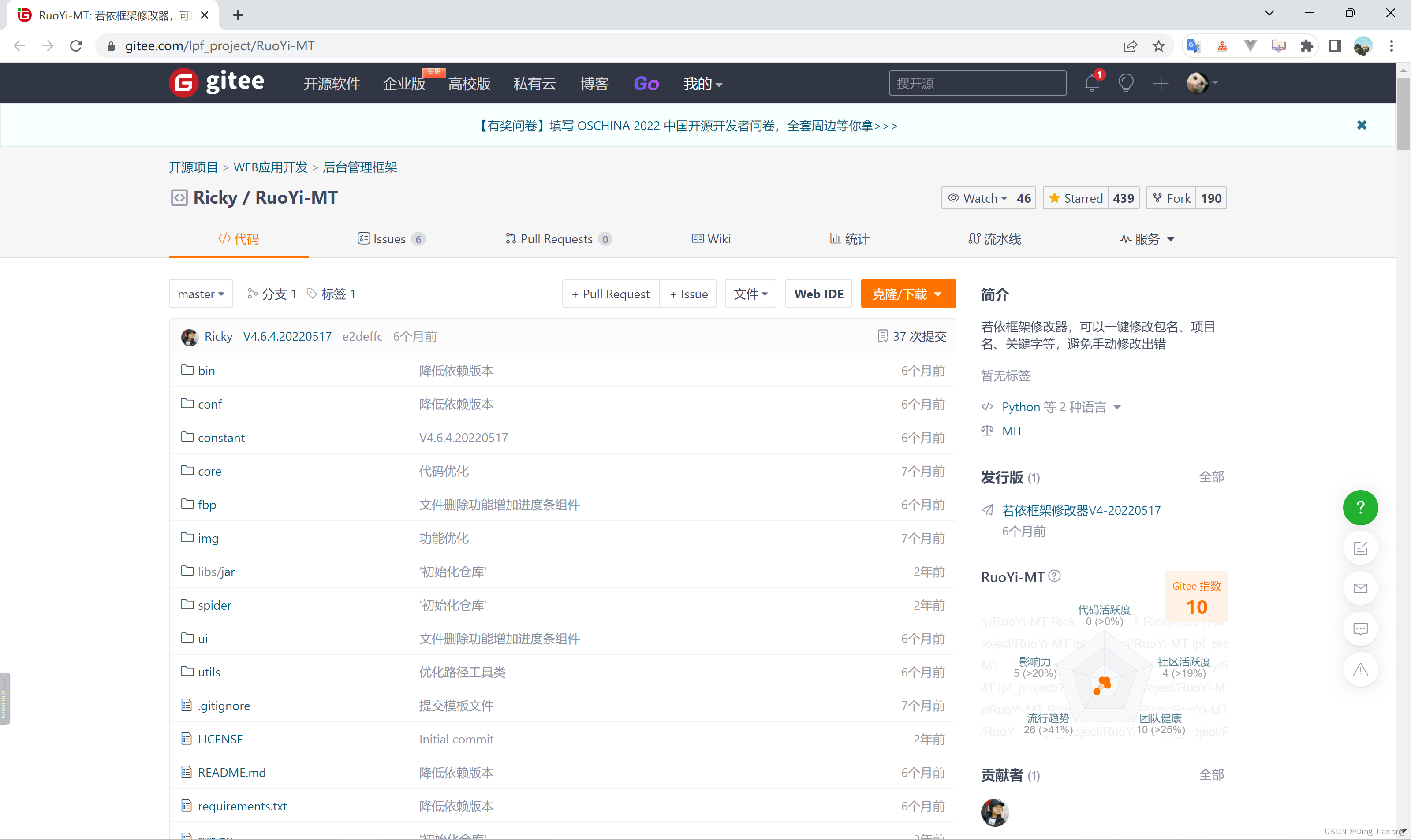
Task: Open 企业版 in the top navigation
Action: pyautogui.click(x=404, y=84)
